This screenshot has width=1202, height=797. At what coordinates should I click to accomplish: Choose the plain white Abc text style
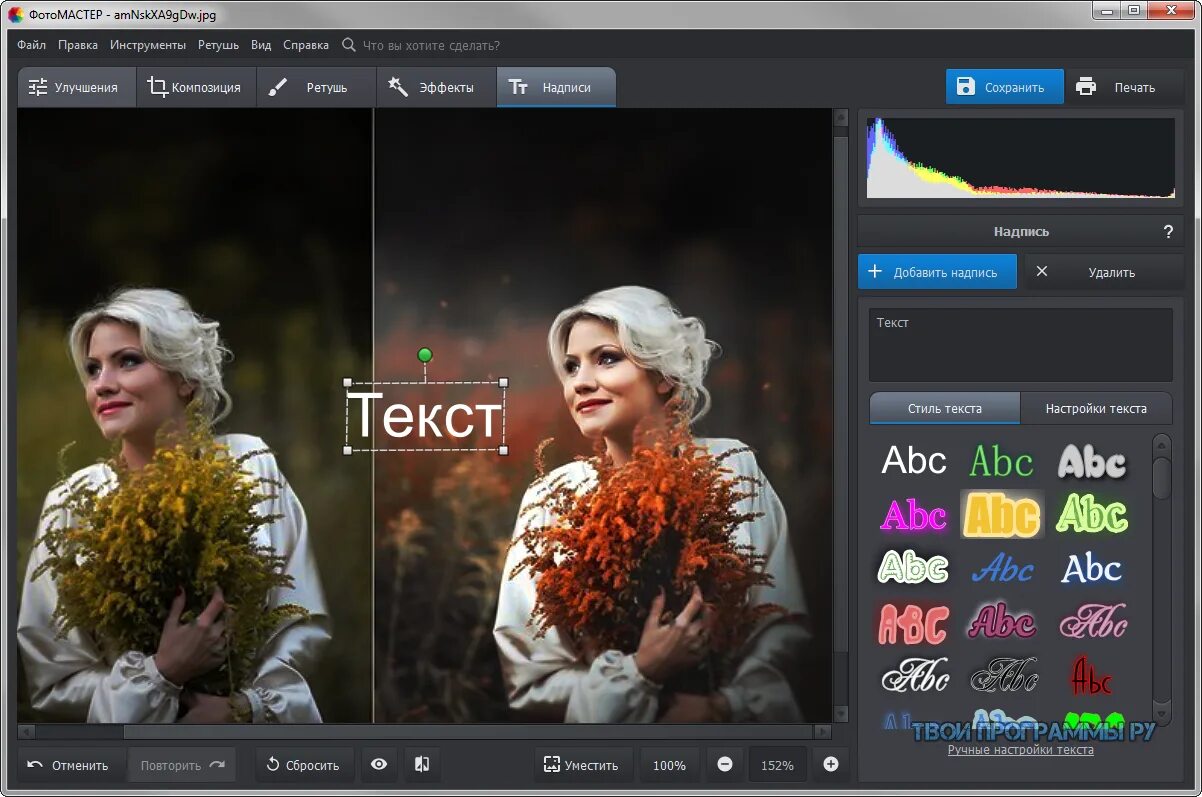913,461
